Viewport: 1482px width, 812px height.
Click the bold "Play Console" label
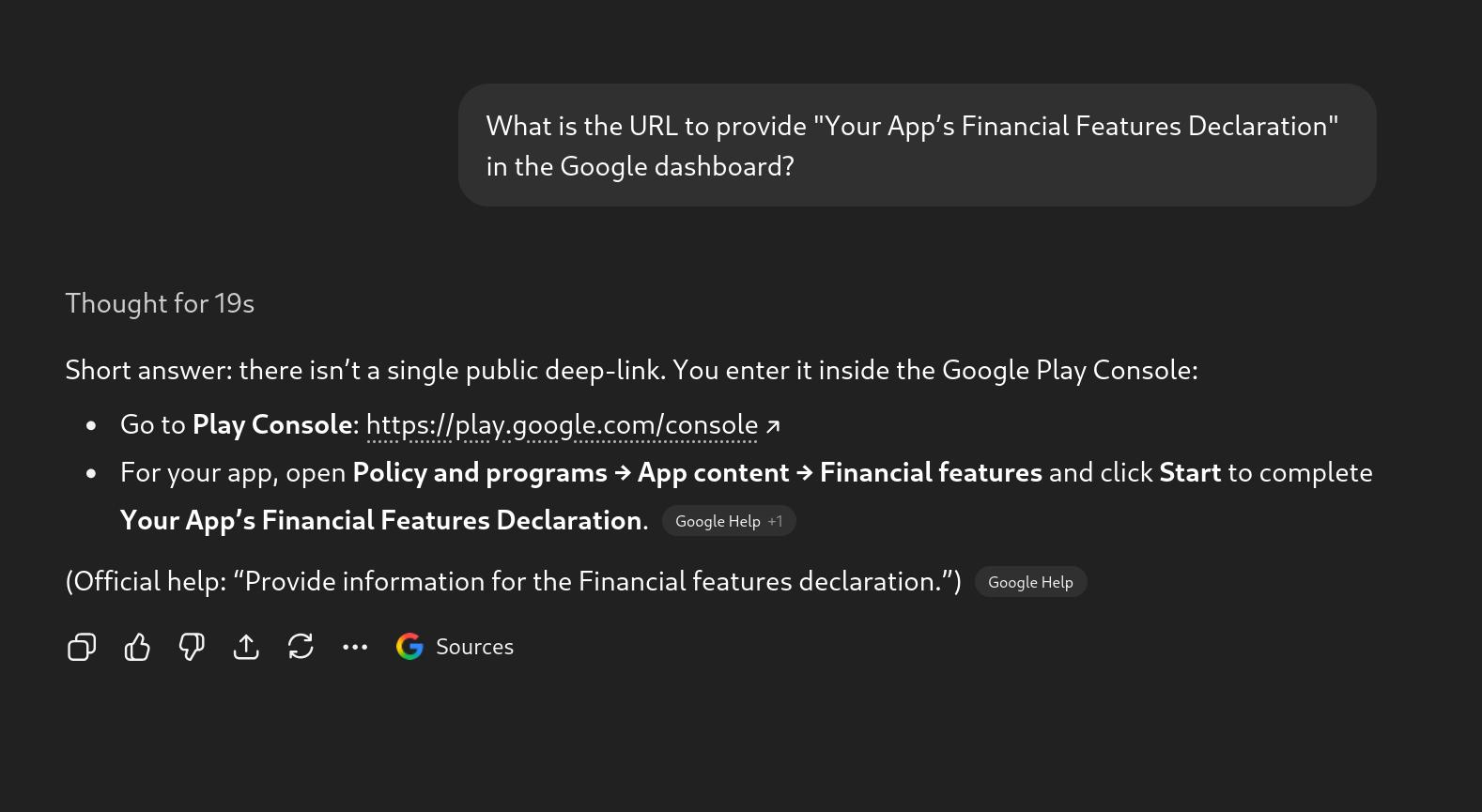(x=272, y=425)
